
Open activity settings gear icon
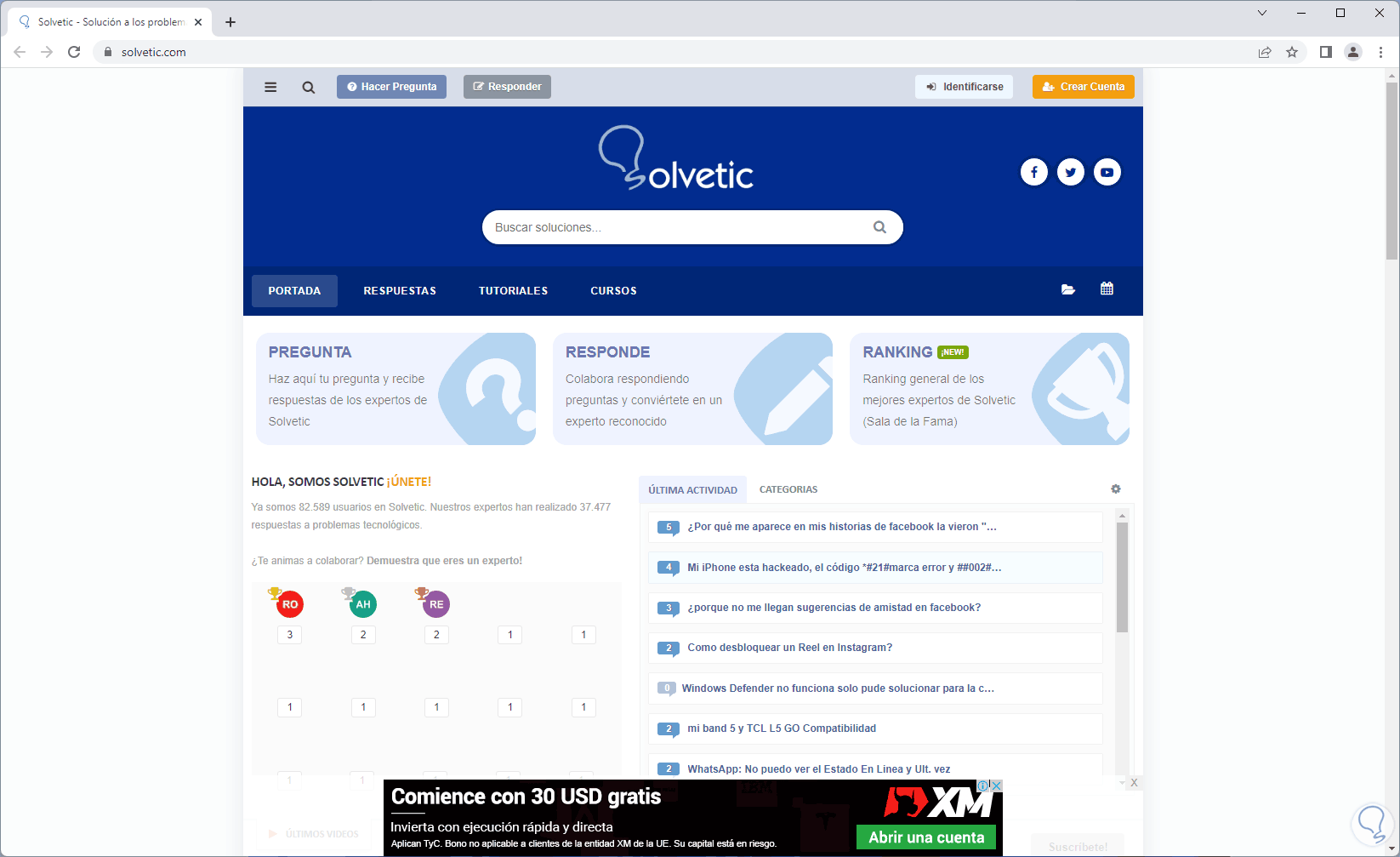click(x=1116, y=489)
